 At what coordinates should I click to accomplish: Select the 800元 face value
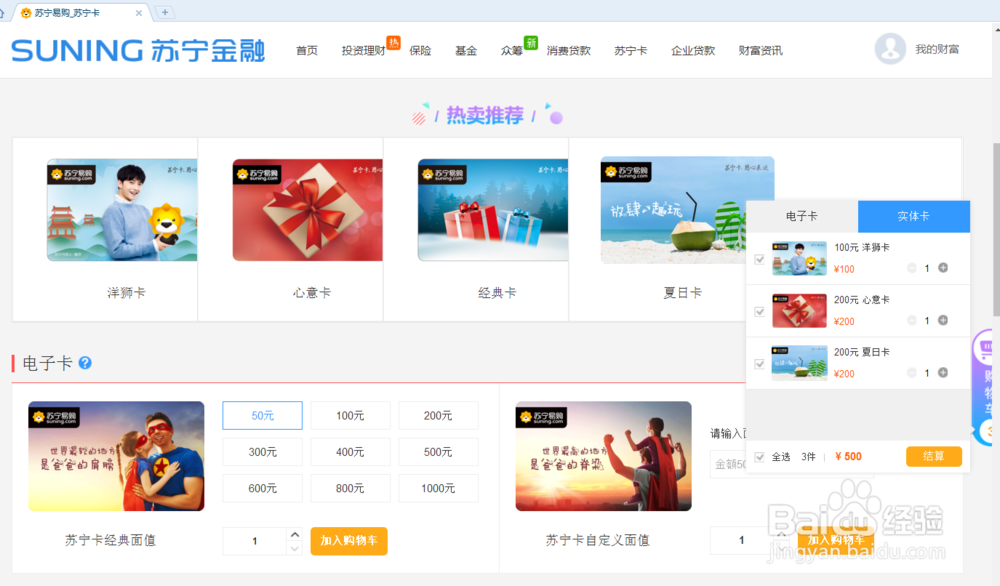pos(350,488)
